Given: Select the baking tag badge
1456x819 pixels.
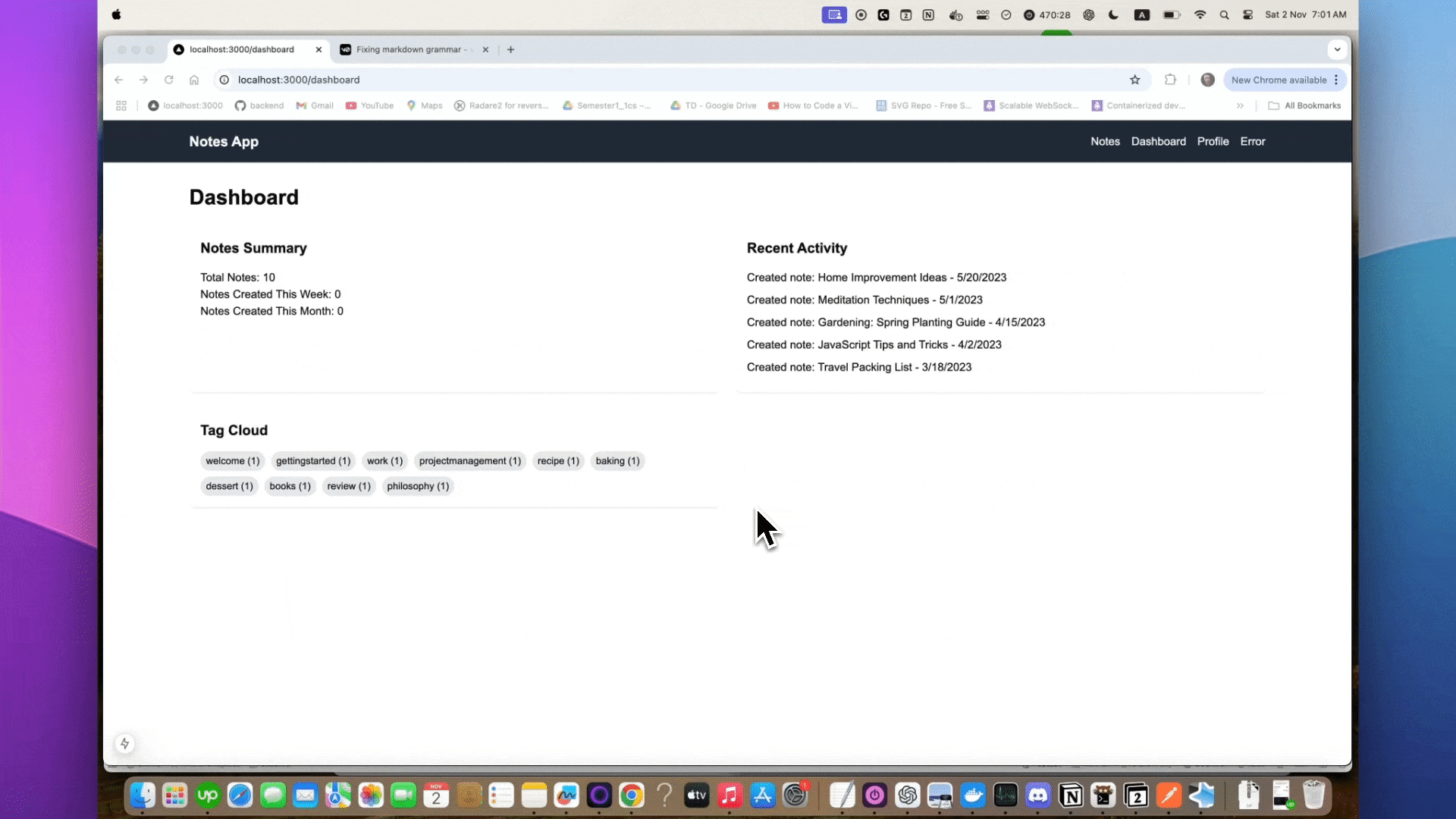Looking at the screenshot, I should click(x=617, y=460).
